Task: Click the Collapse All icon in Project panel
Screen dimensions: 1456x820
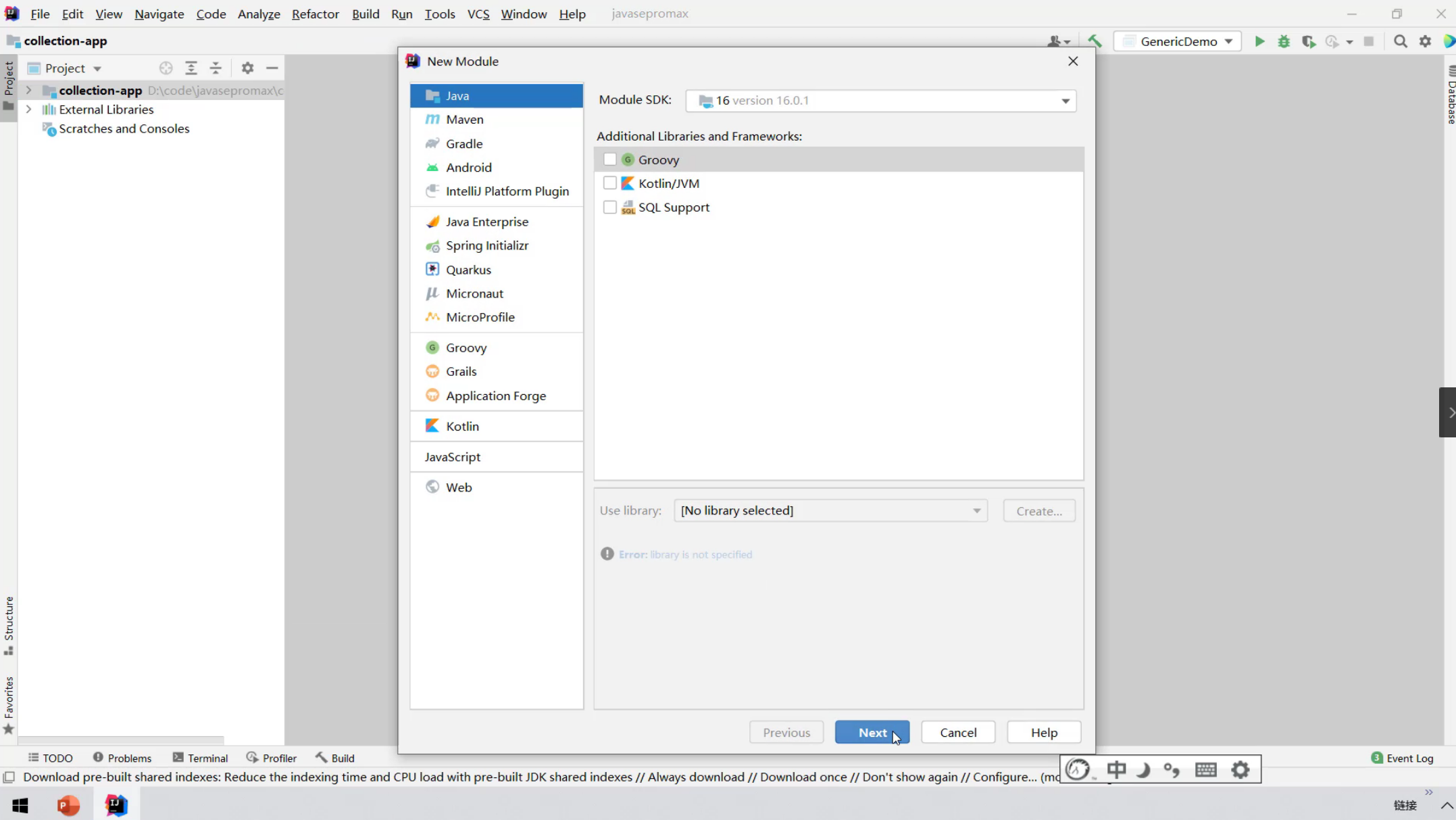Action: point(216,68)
